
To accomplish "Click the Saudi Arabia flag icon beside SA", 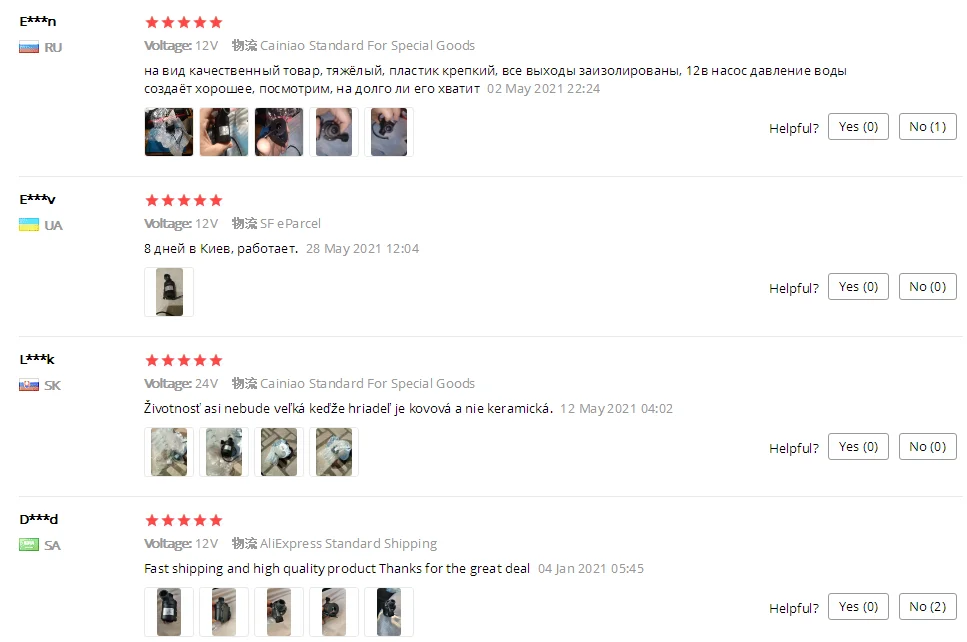I will pyautogui.click(x=29, y=545).
